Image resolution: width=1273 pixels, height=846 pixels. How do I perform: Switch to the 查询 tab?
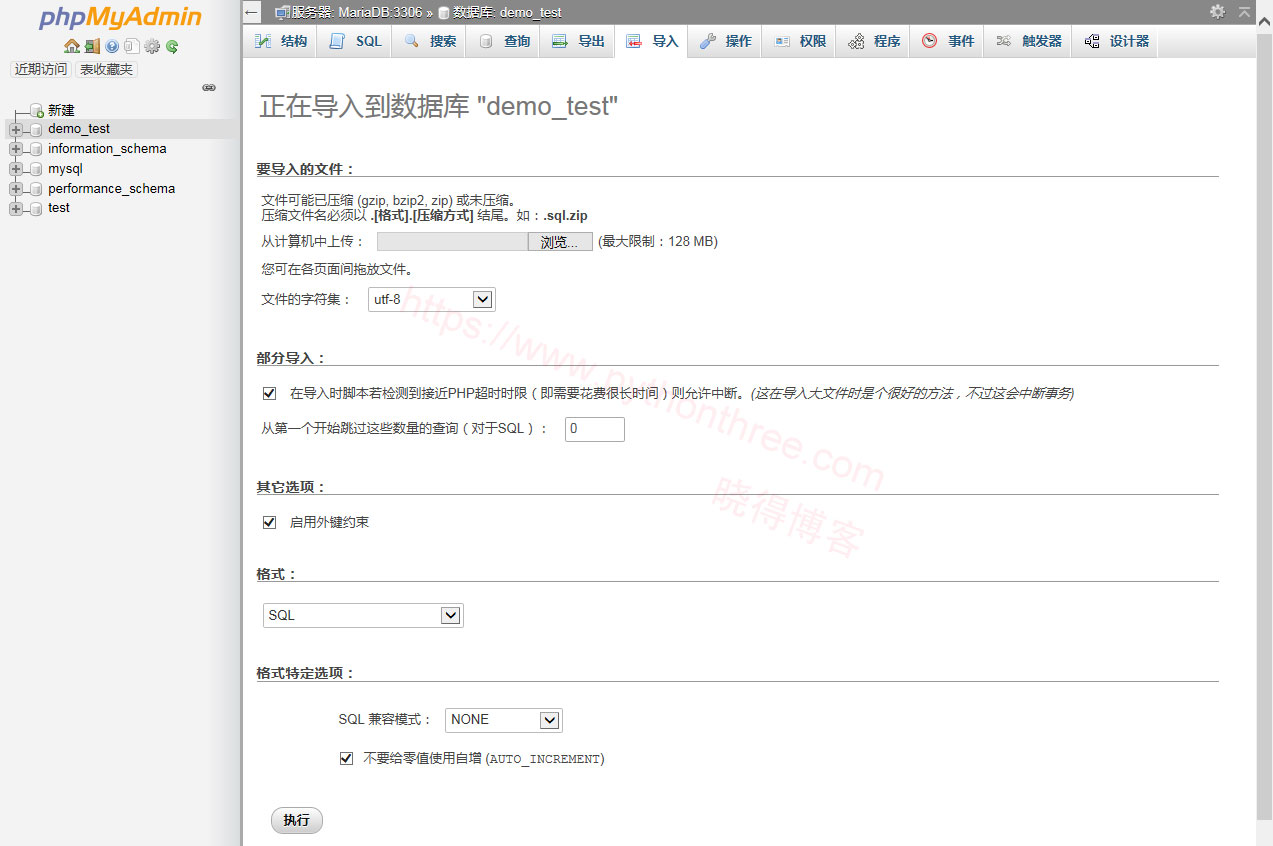pos(503,41)
